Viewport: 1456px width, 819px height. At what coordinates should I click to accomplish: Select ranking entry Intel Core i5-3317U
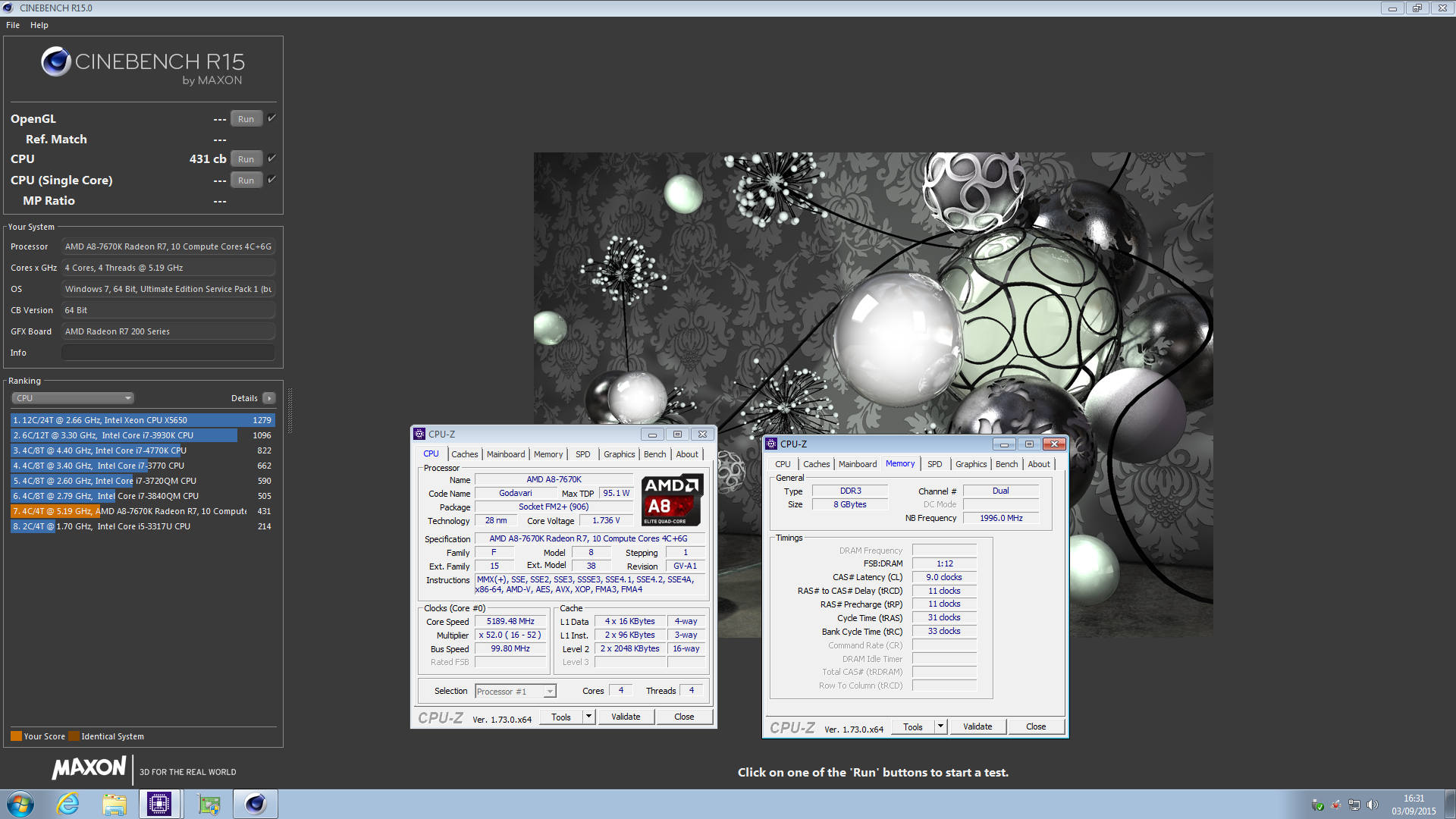(x=143, y=526)
